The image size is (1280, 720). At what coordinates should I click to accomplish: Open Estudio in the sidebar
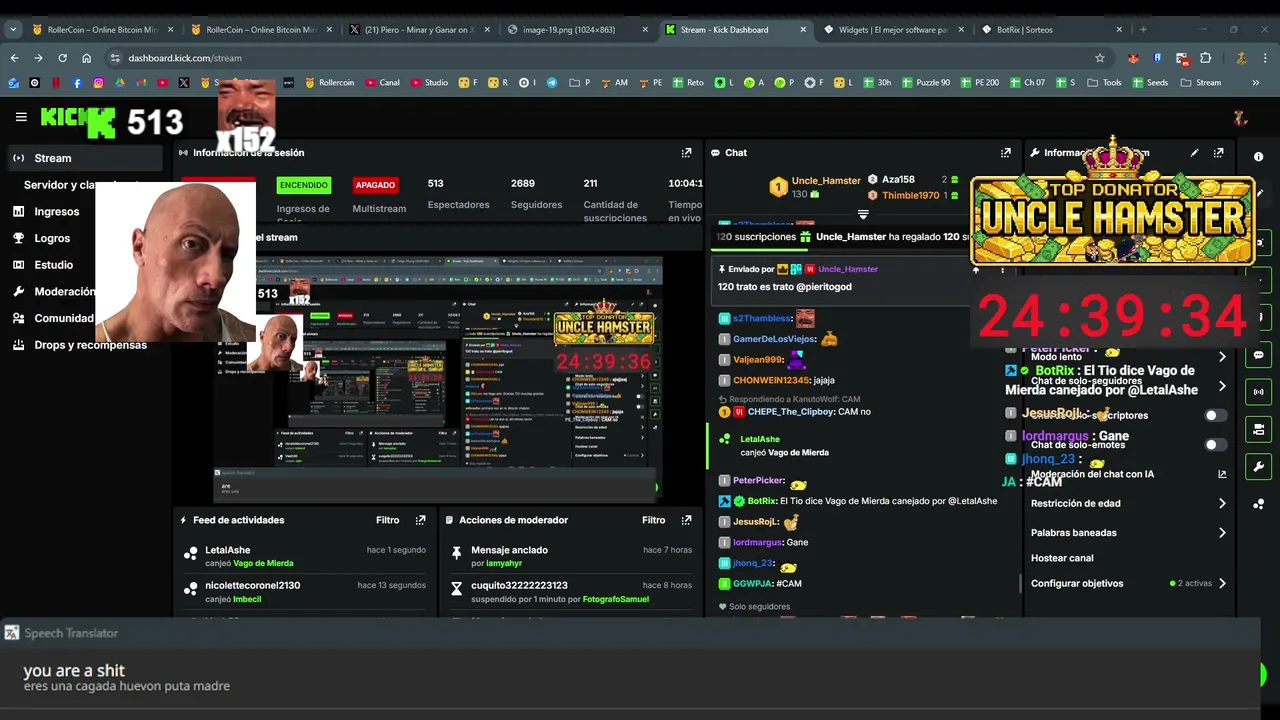[53, 265]
